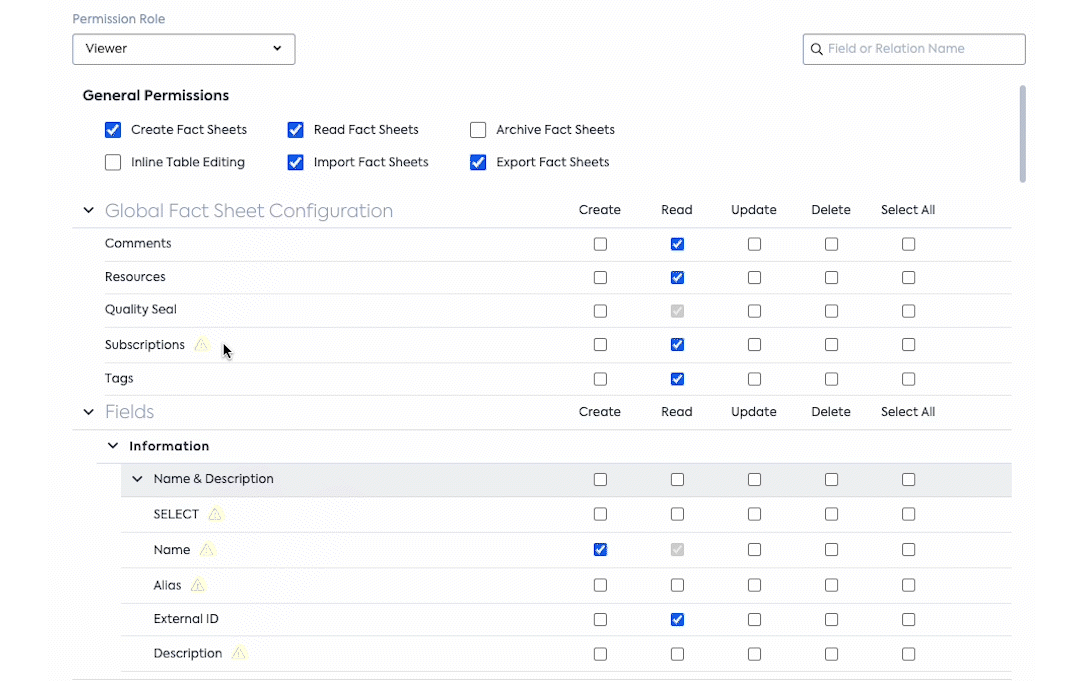Click the External ID row label
This screenshot has height=684, width=1082.
(x=186, y=619)
